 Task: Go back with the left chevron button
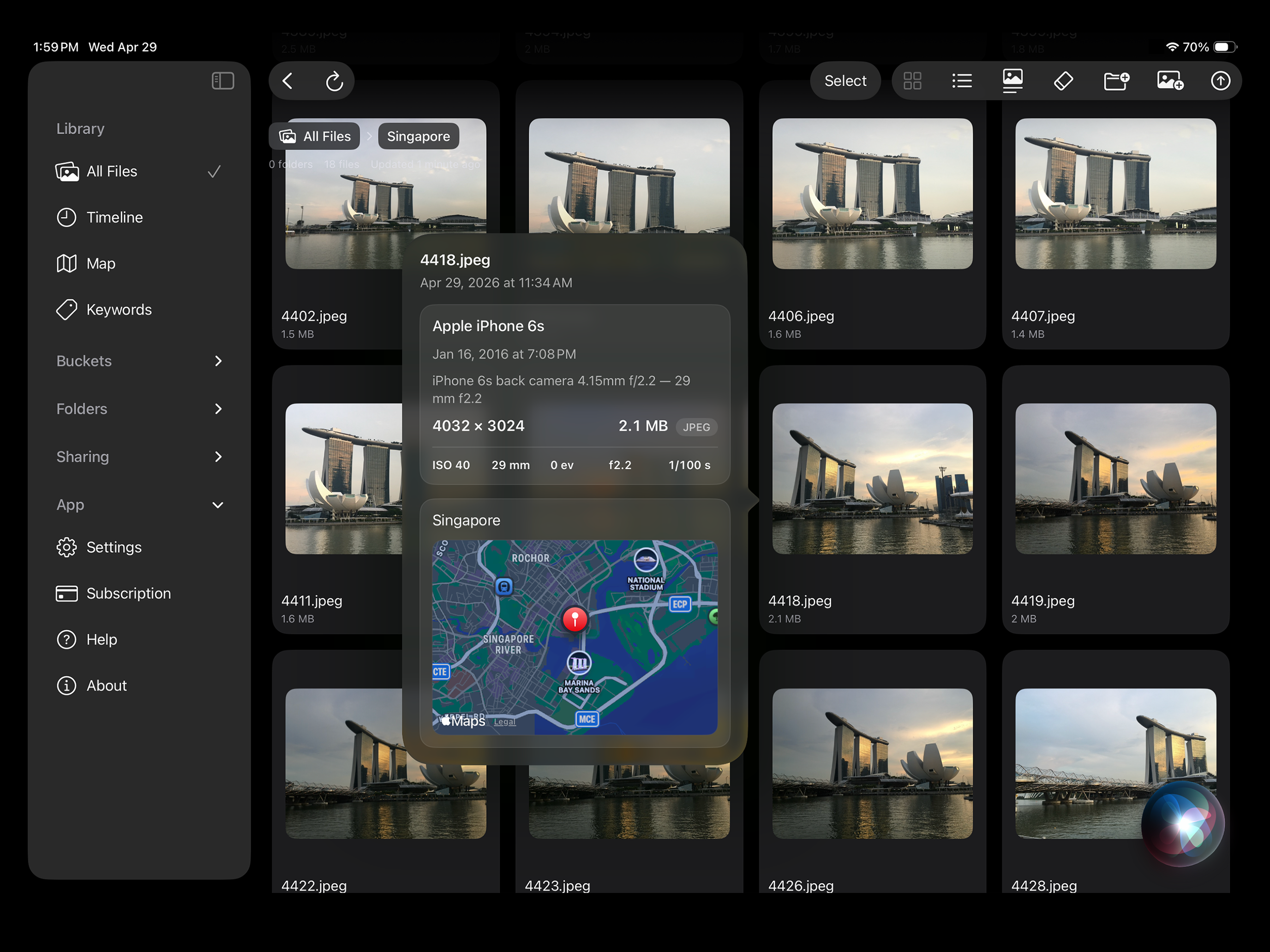pos(288,81)
